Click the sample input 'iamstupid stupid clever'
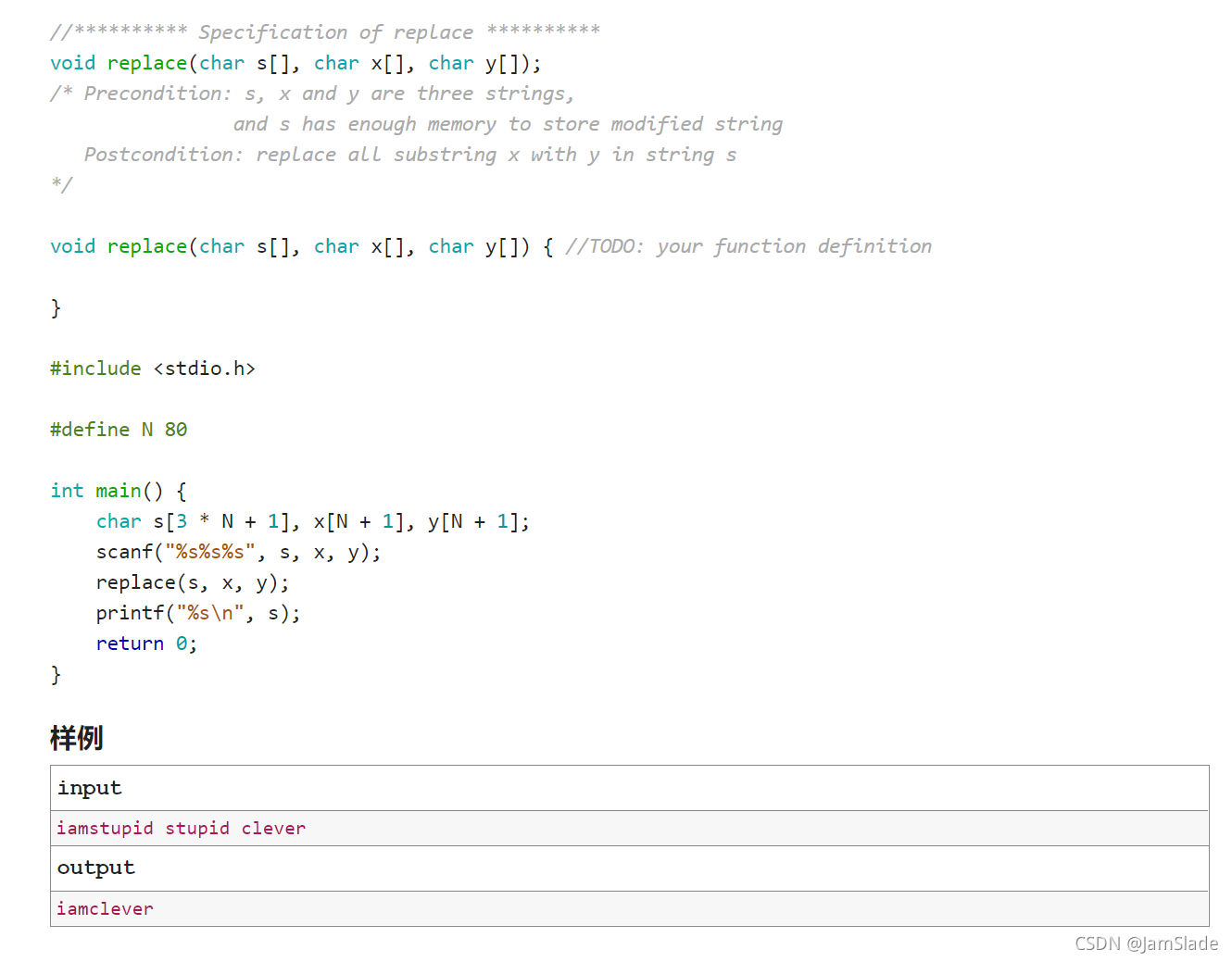The width and height of the screenshot is (1232, 962). click(x=182, y=828)
